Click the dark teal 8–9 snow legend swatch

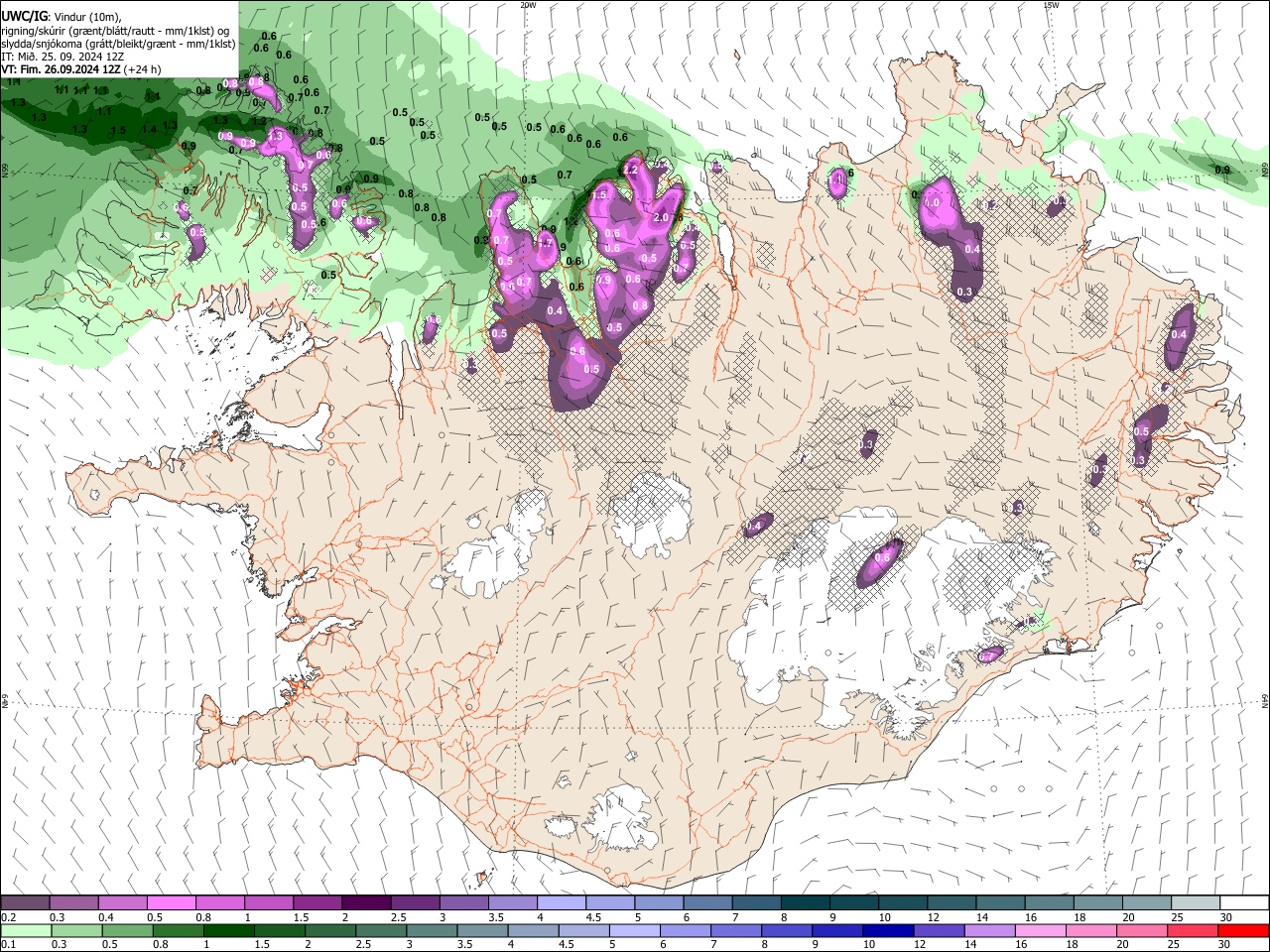805,902
